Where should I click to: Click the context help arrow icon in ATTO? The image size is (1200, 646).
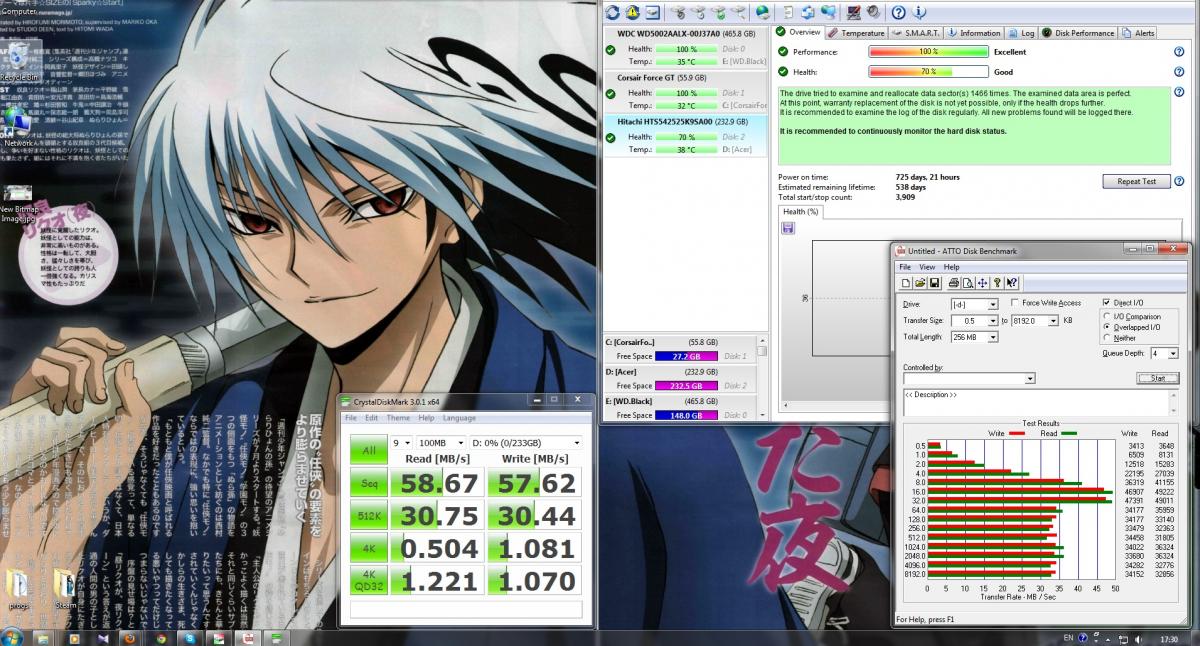[1012, 283]
